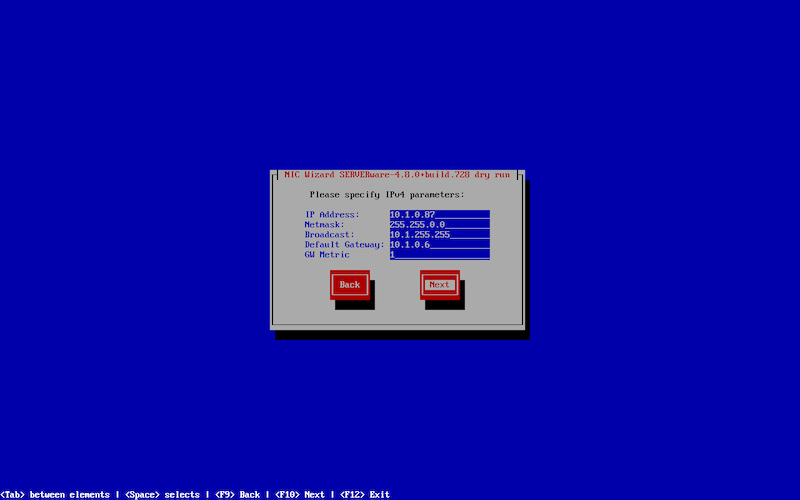Click the red Back button

[349, 285]
